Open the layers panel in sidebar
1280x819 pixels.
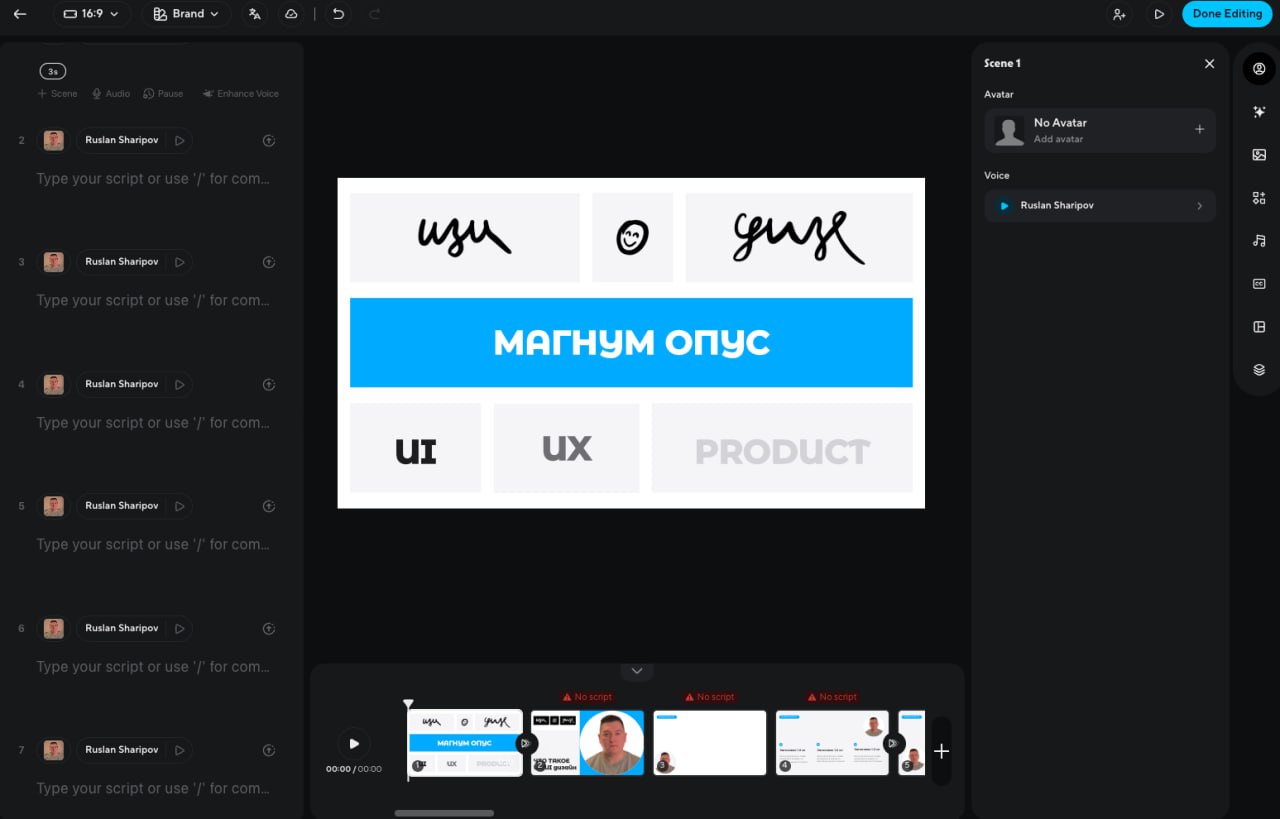point(1259,370)
